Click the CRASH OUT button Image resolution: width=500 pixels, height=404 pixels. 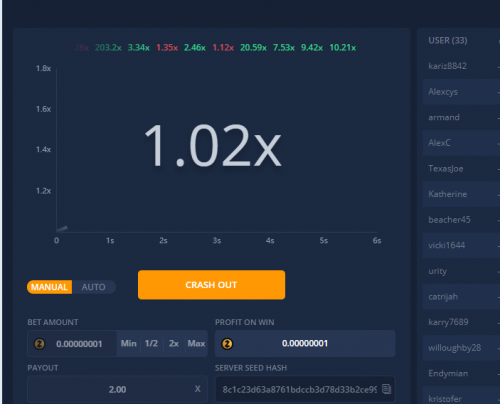click(211, 285)
